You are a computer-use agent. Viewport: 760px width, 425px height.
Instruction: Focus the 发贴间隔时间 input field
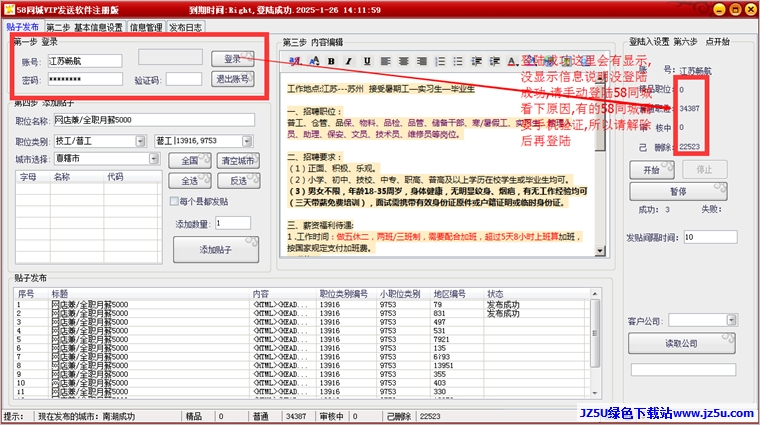pyautogui.click(x=710, y=237)
